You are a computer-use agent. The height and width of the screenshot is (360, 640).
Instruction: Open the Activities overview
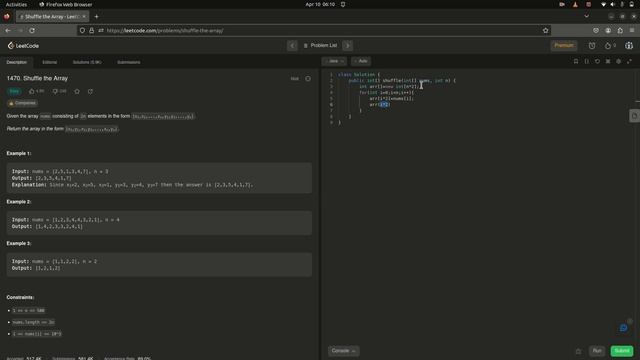click(16, 4)
